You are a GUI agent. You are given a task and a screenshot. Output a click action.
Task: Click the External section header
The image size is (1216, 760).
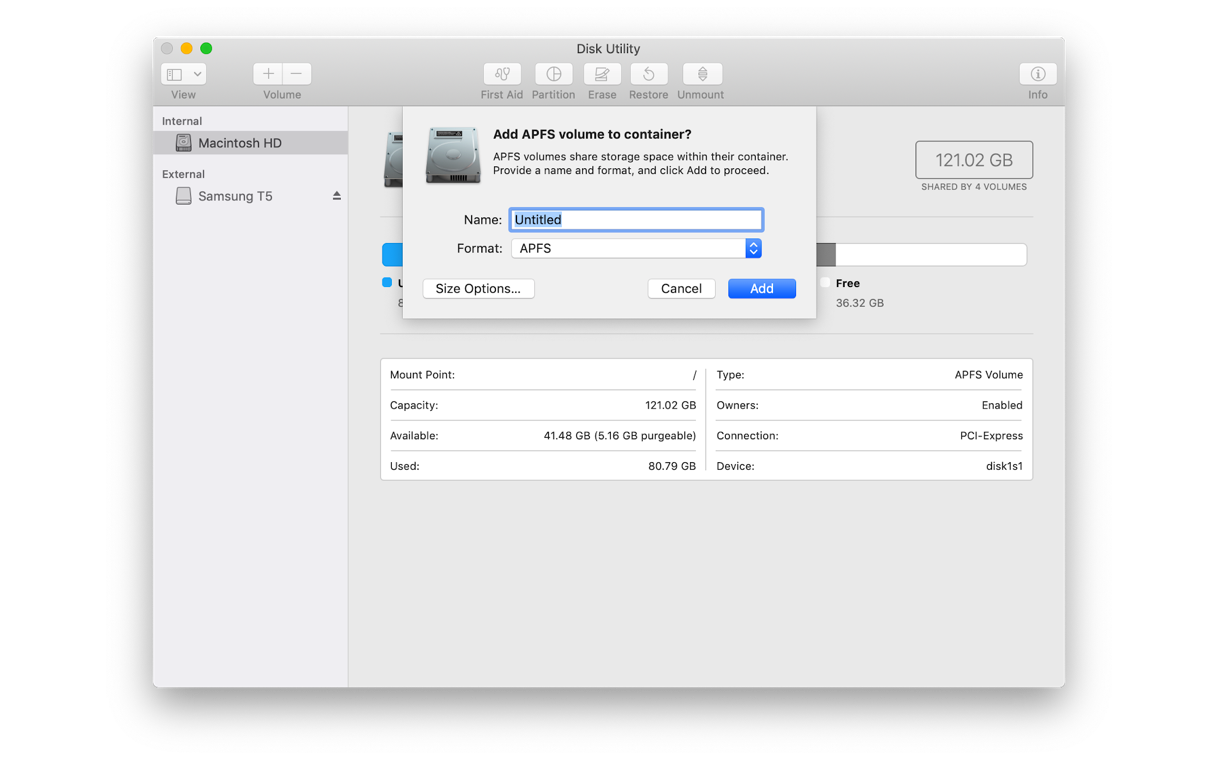pyautogui.click(x=184, y=174)
